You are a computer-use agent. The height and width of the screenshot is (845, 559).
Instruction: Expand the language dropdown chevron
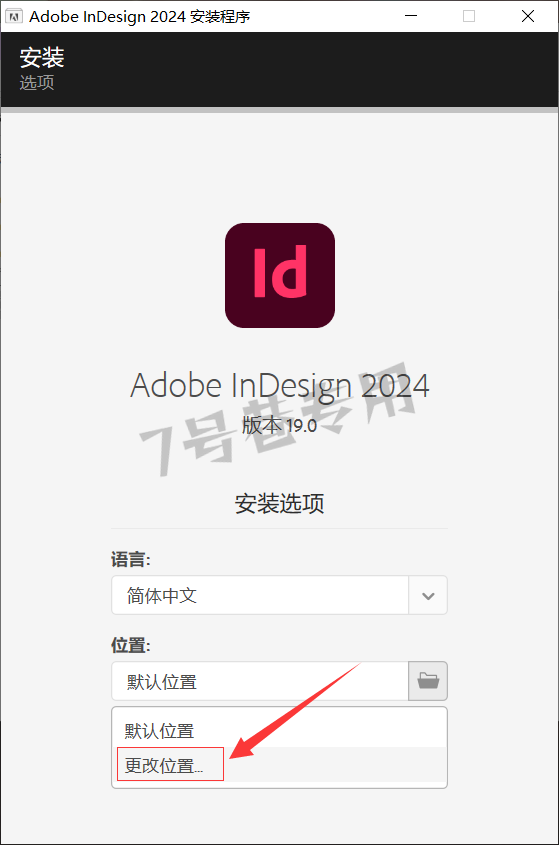(x=428, y=595)
